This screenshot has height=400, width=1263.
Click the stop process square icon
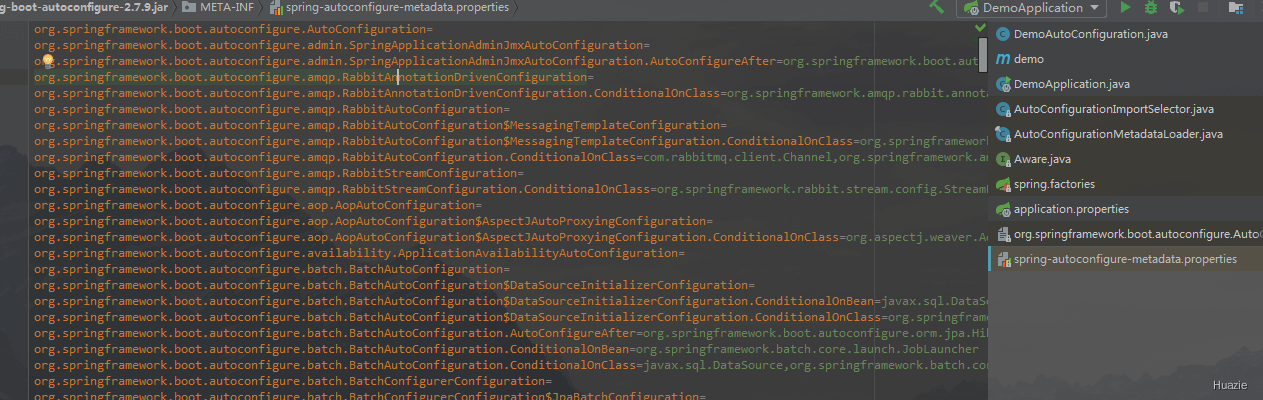(1203, 8)
